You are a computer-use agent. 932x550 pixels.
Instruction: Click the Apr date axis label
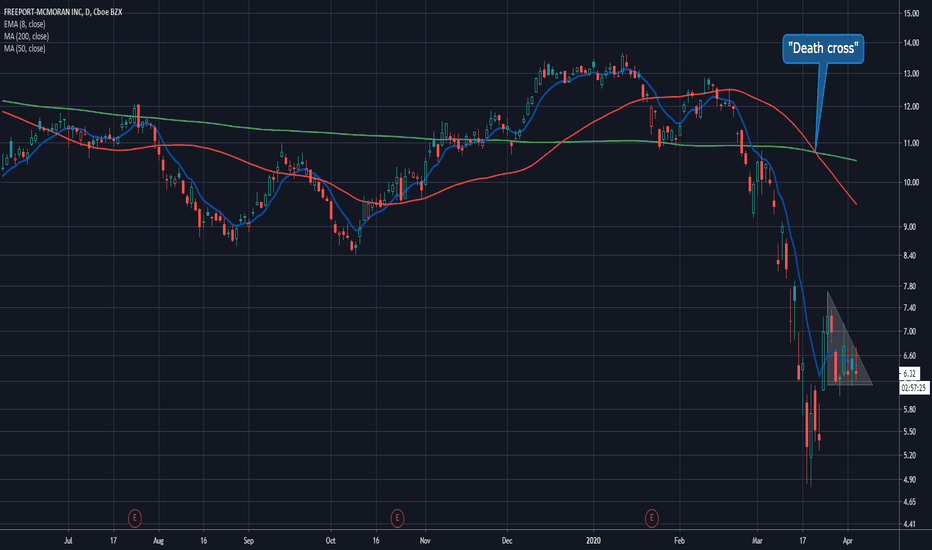pos(848,541)
